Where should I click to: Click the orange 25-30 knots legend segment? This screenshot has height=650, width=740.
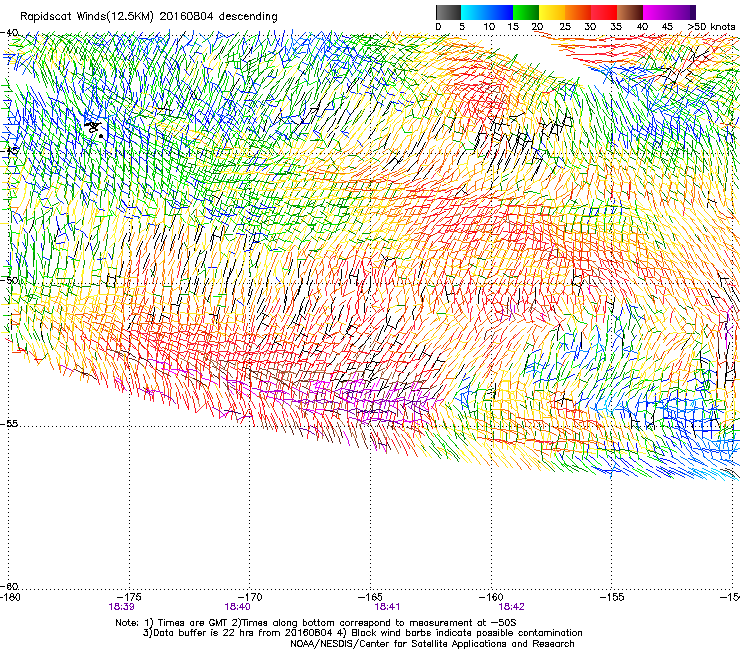tap(578, 12)
